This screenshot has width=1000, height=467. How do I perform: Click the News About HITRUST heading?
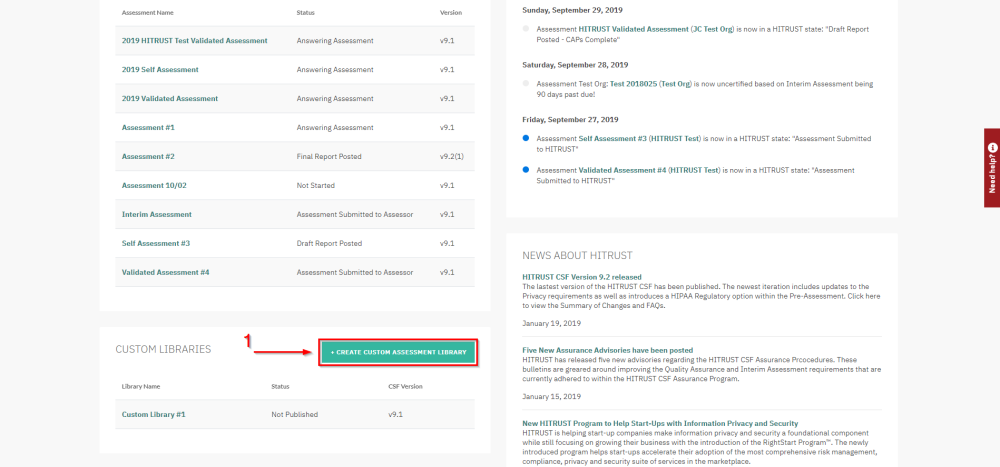pos(577,255)
